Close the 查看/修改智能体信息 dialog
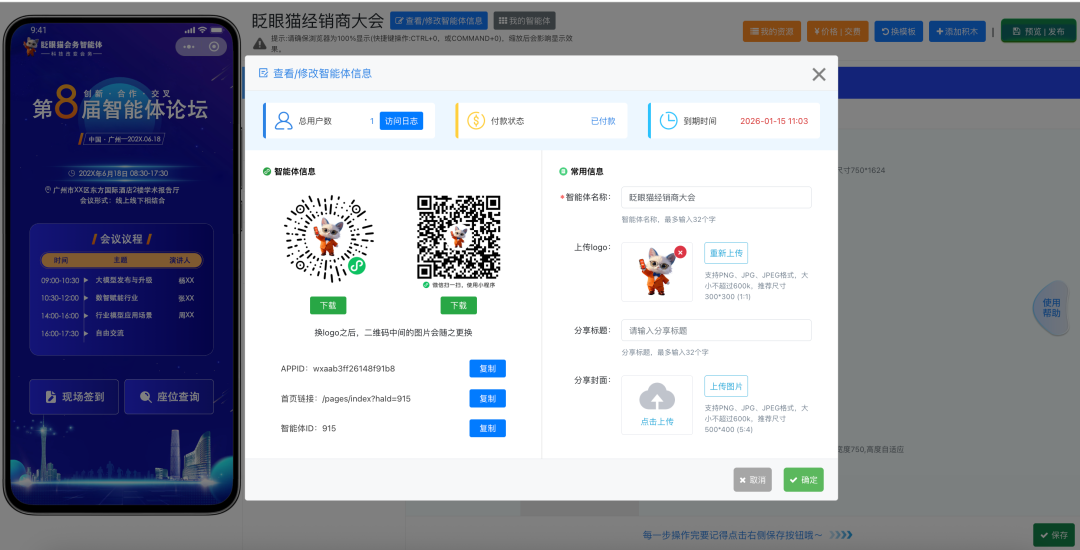This screenshot has width=1080, height=550. point(818,74)
